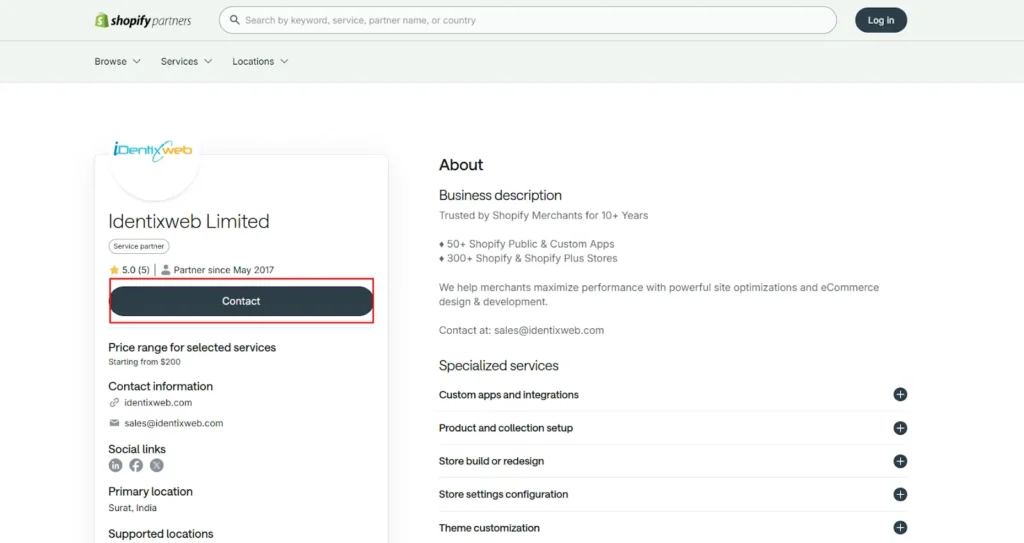
Task: Click the sales@identixweb.com email in Contact information
Action: (174, 423)
